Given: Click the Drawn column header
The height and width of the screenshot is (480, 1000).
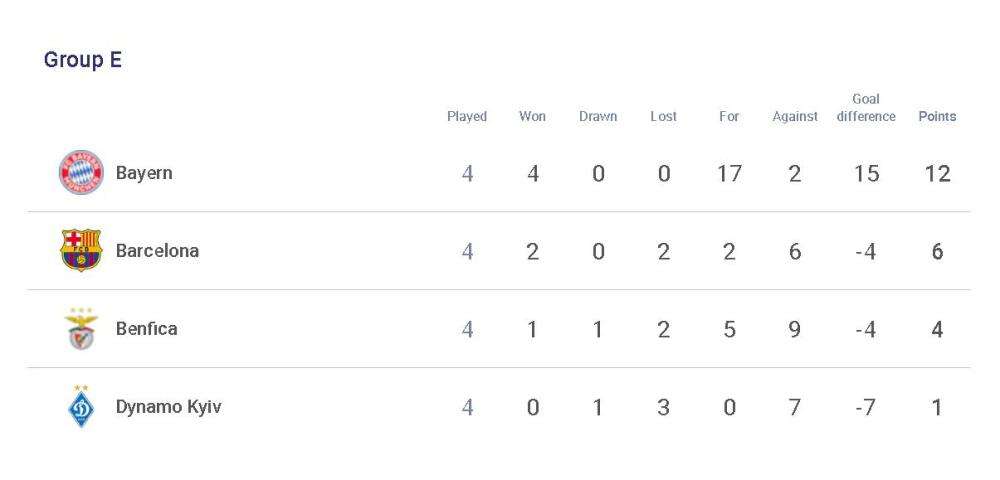Looking at the screenshot, I should tap(598, 117).
